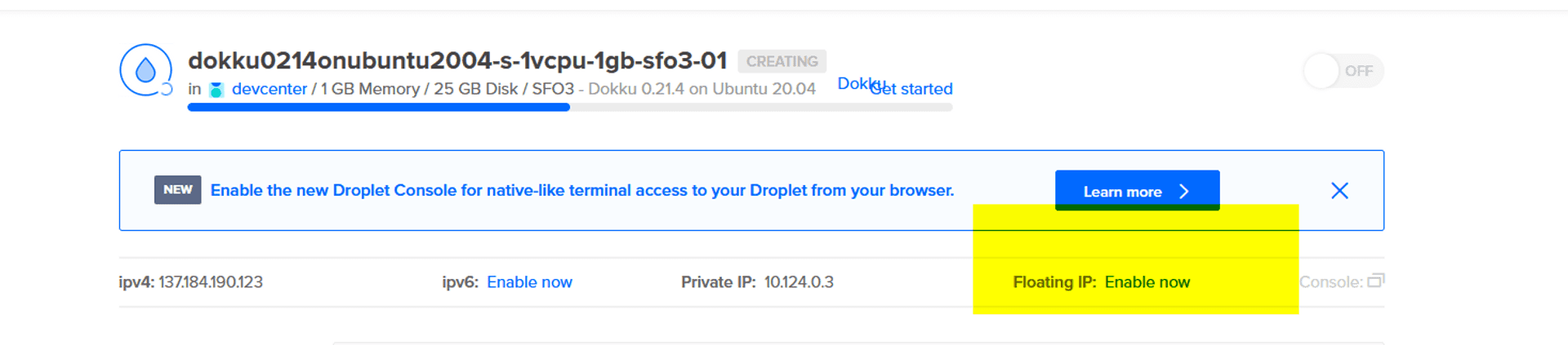The width and height of the screenshot is (1568, 345).
Task: Click the droplet name heading
Action: coord(457,60)
